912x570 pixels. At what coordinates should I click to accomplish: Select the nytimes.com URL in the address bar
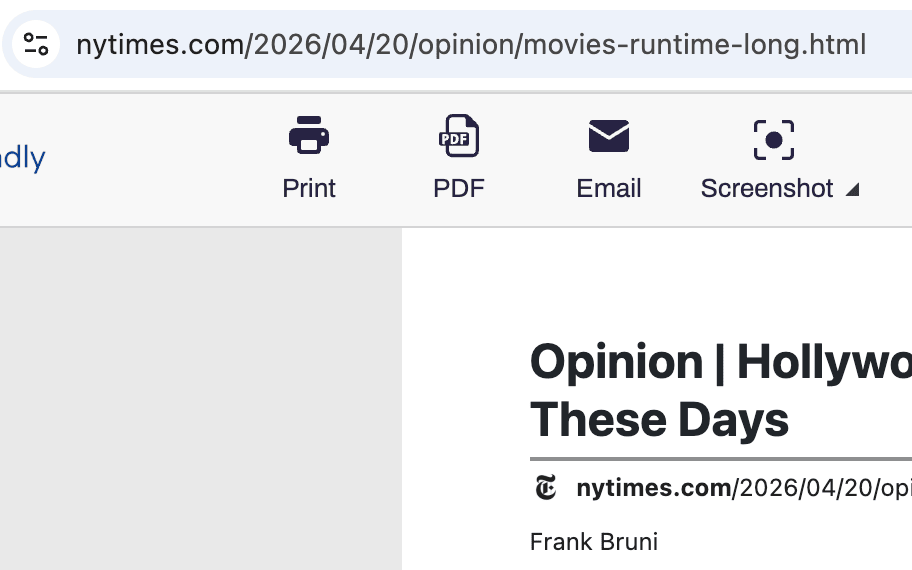pyautogui.click(x=471, y=45)
